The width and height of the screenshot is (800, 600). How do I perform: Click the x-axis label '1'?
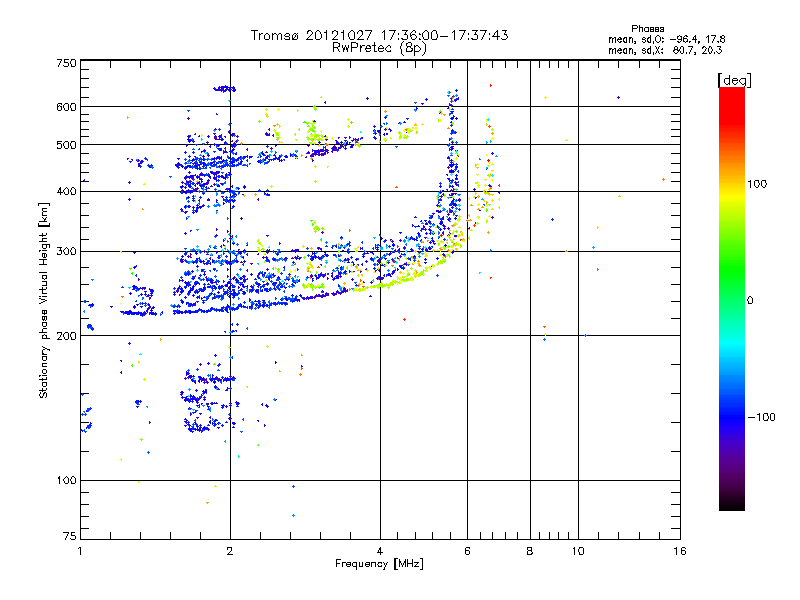point(80,551)
